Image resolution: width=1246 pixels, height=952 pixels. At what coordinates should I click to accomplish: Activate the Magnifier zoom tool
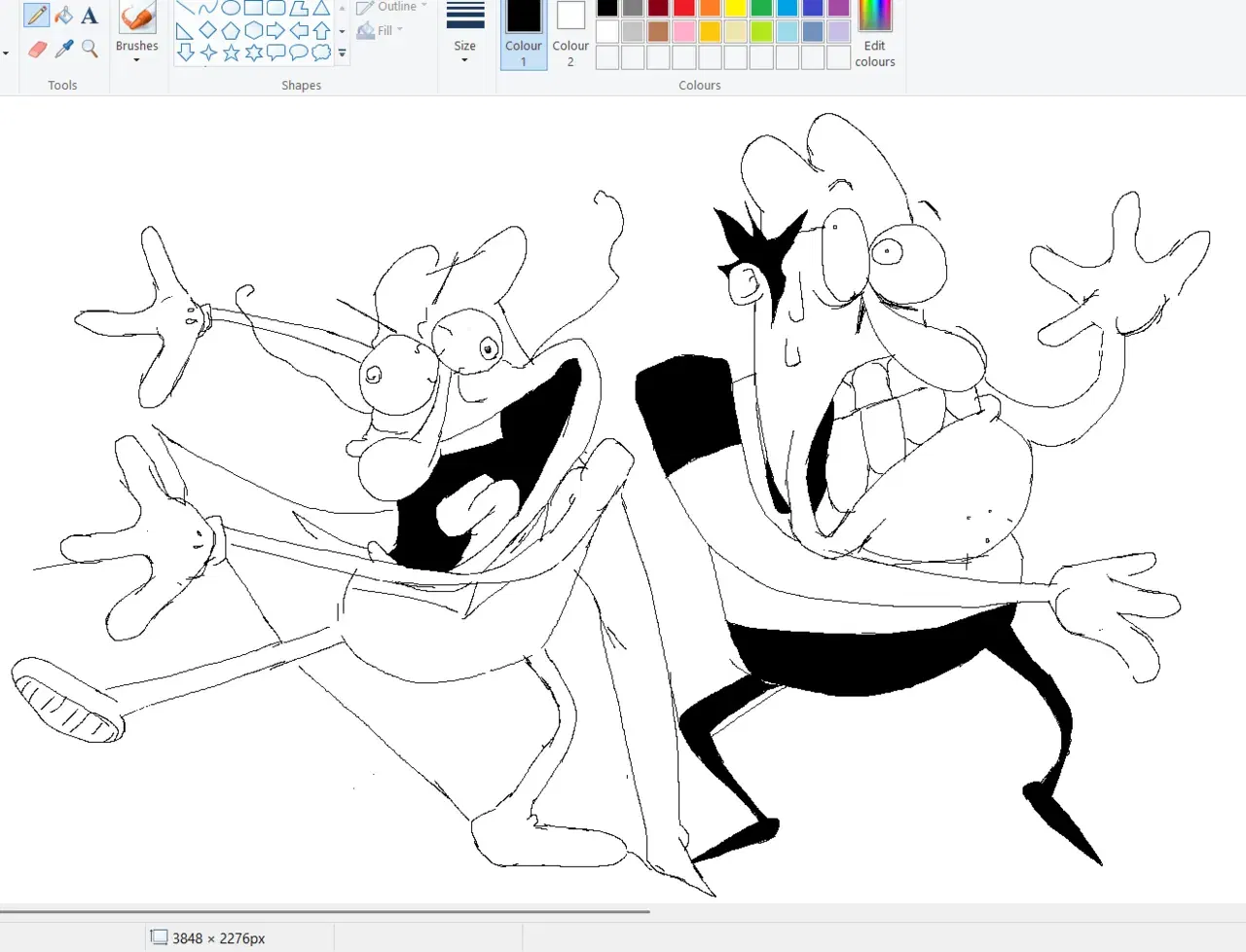click(90, 49)
